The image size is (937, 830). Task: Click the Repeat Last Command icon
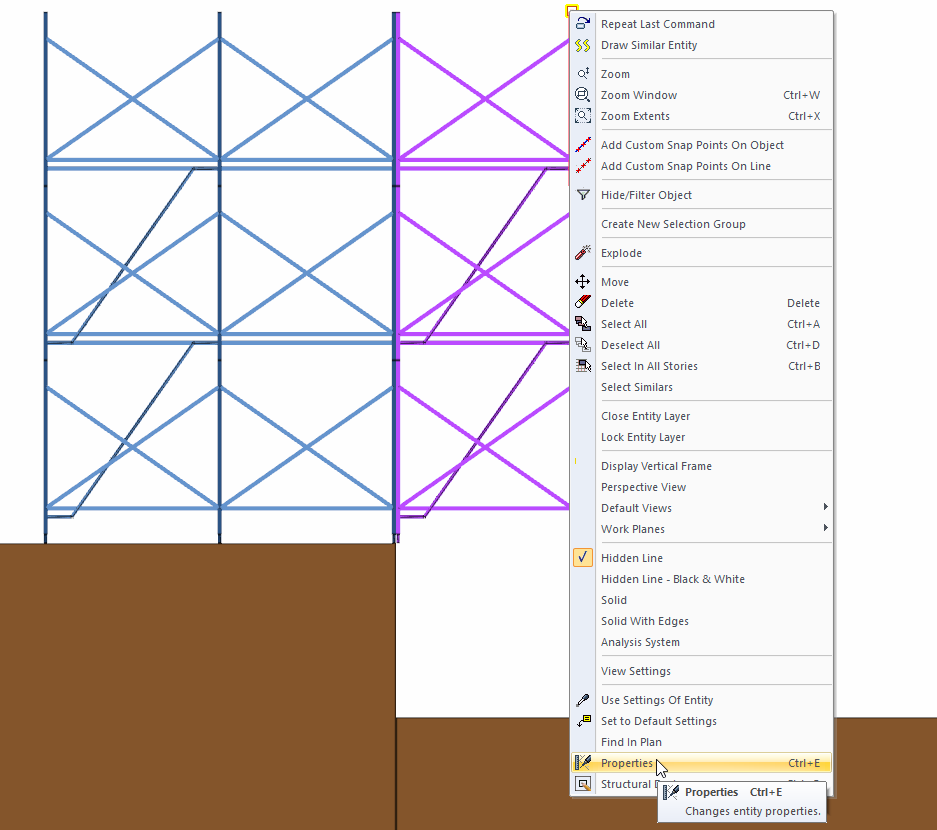(x=583, y=24)
